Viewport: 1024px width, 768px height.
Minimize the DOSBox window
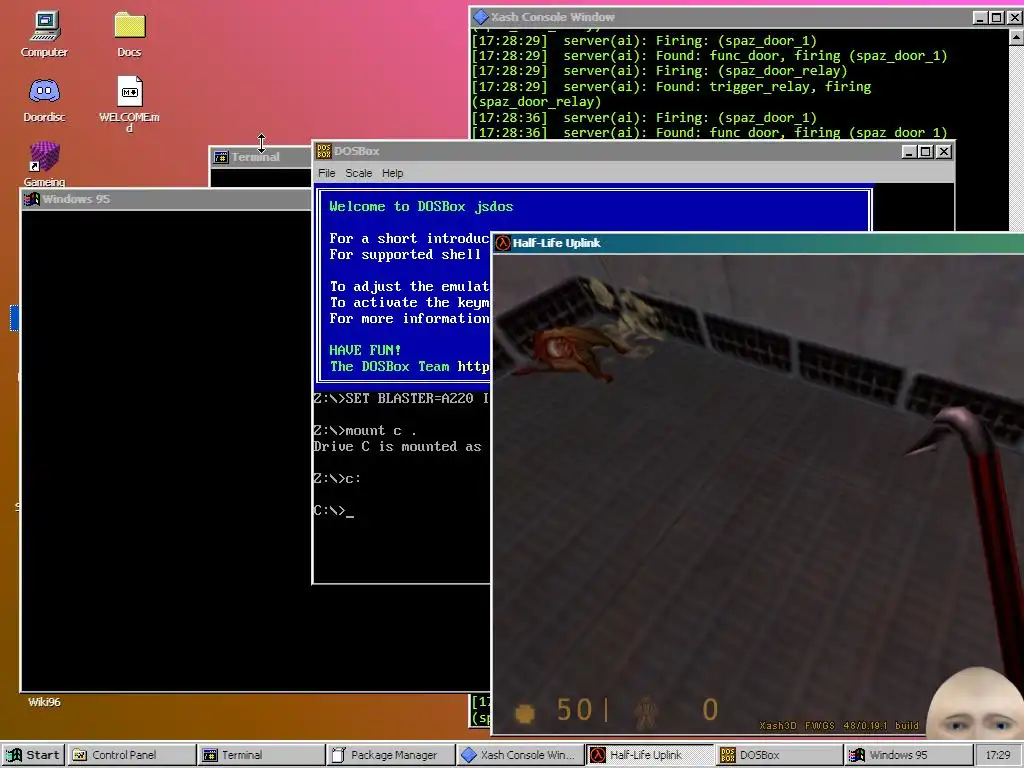click(x=908, y=152)
